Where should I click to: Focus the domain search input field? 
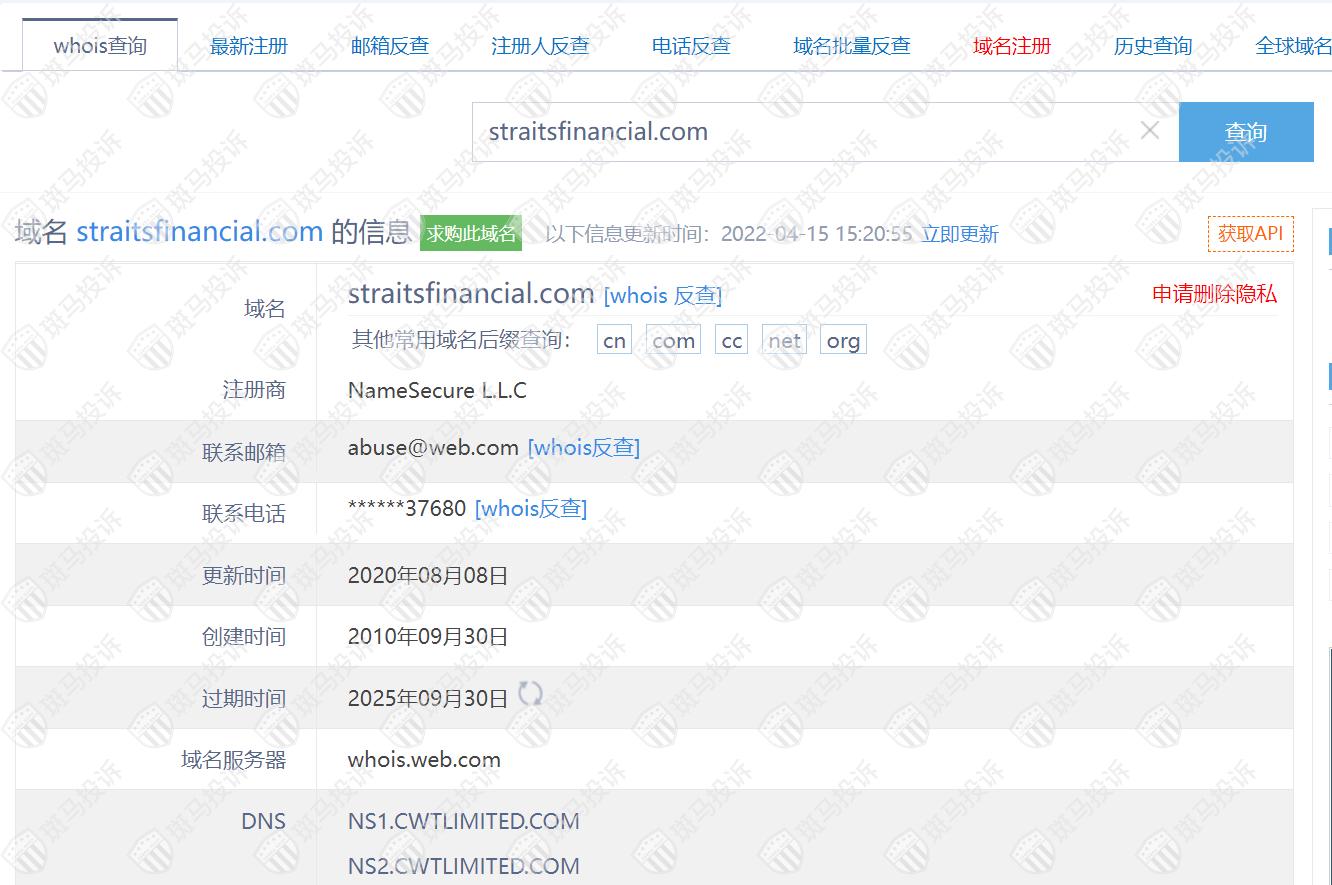[x=800, y=131]
